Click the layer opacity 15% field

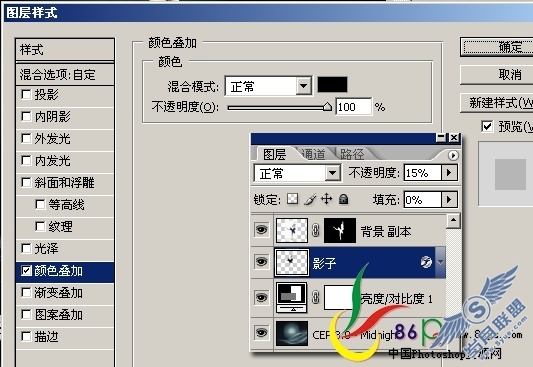423,173
